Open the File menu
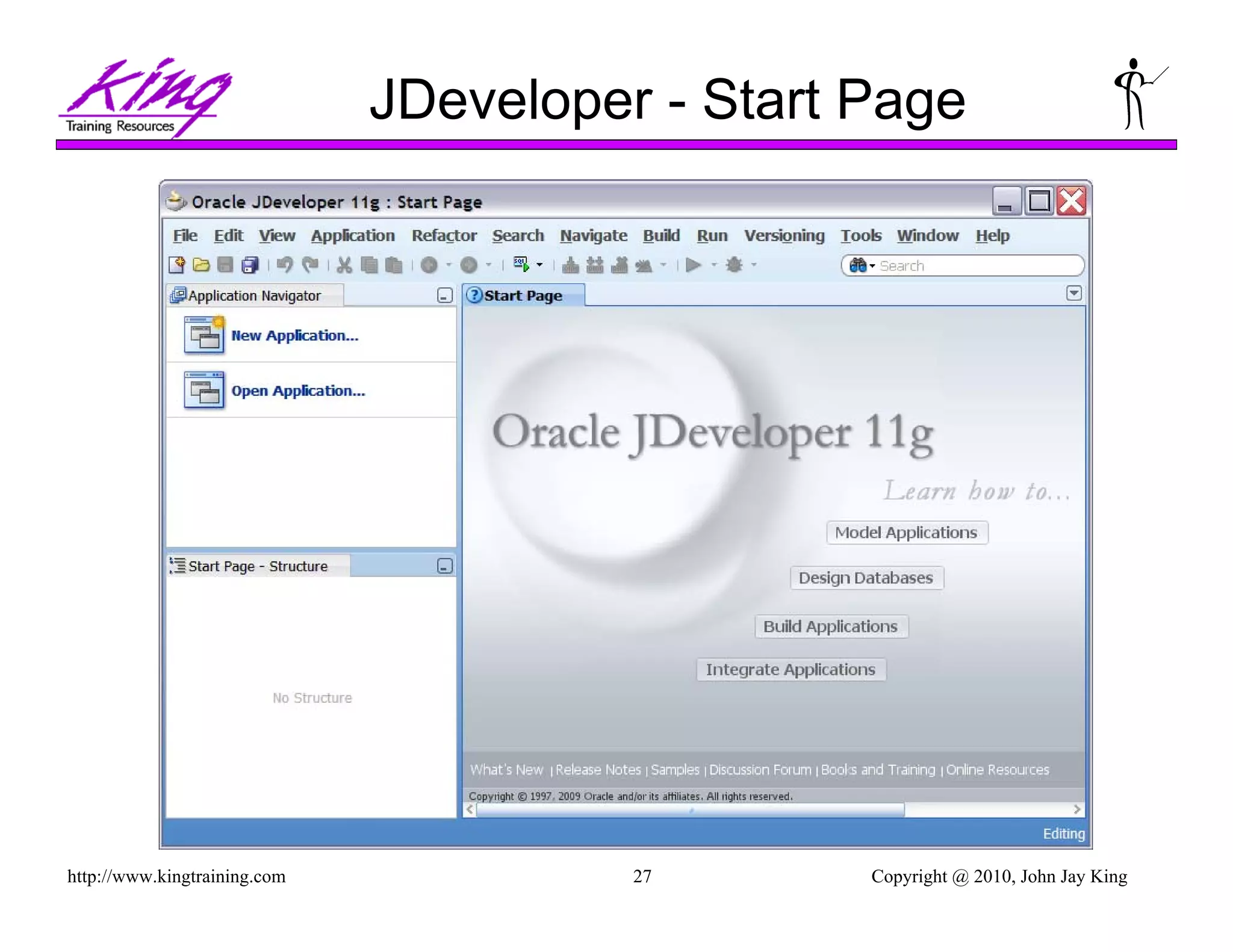Viewport: 1233px width, 952px height. click(185, 236)
